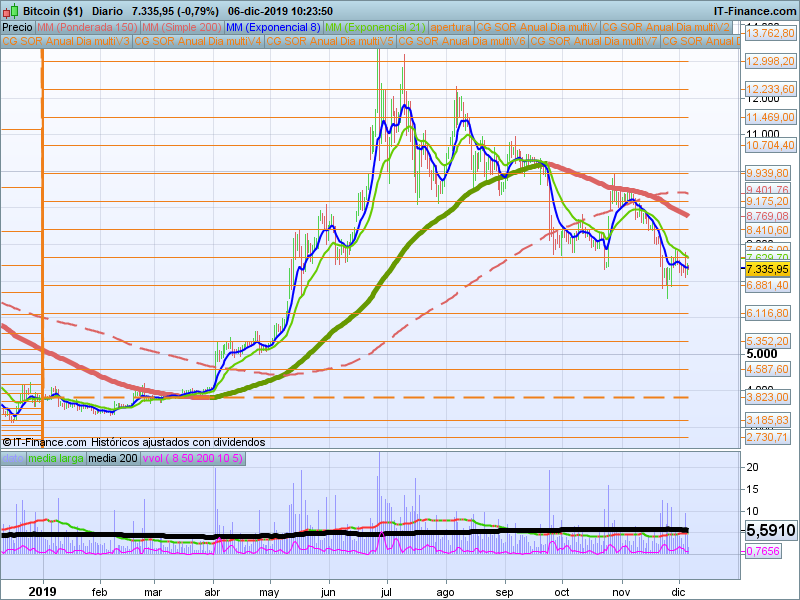Open MM (Exponencial 21) indicator label
The width and height of the screenshot is (800, 600).
pos(373,27)
